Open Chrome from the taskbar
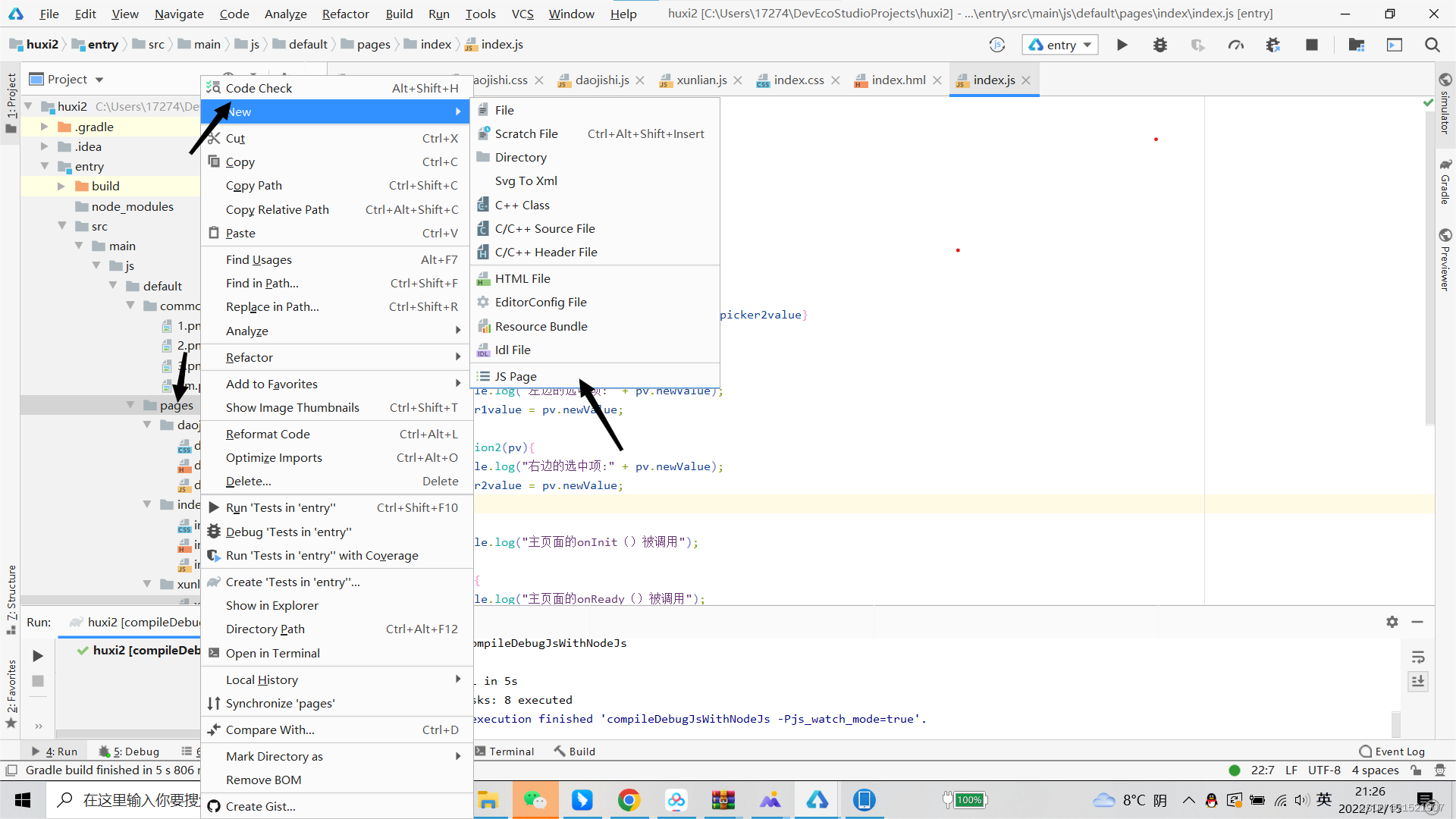The height and width of the screenshot is (819, 1456). [x=629, y=800]
